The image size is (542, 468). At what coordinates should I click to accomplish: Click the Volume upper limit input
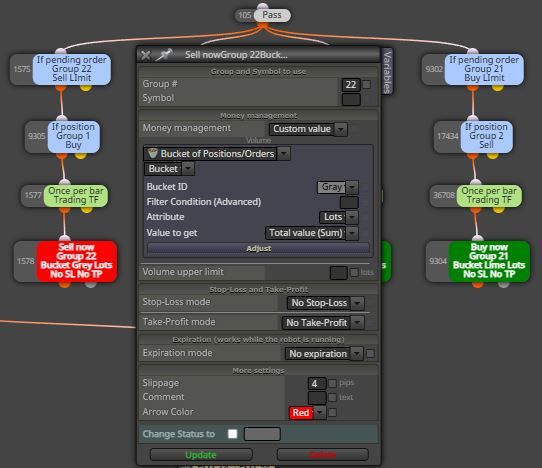338,272
